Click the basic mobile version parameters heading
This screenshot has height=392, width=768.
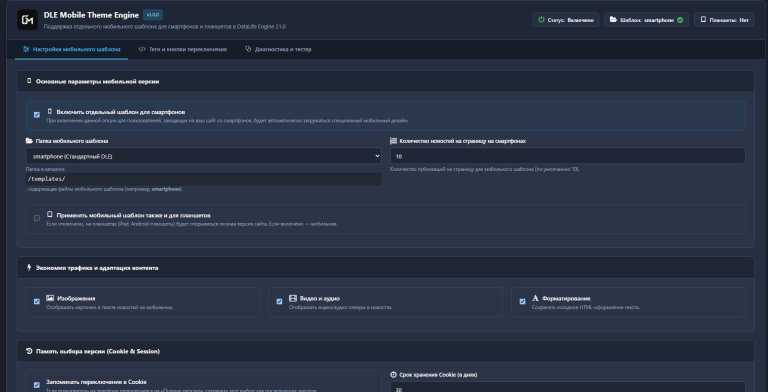pyautogui.click(x=97, y=81)
